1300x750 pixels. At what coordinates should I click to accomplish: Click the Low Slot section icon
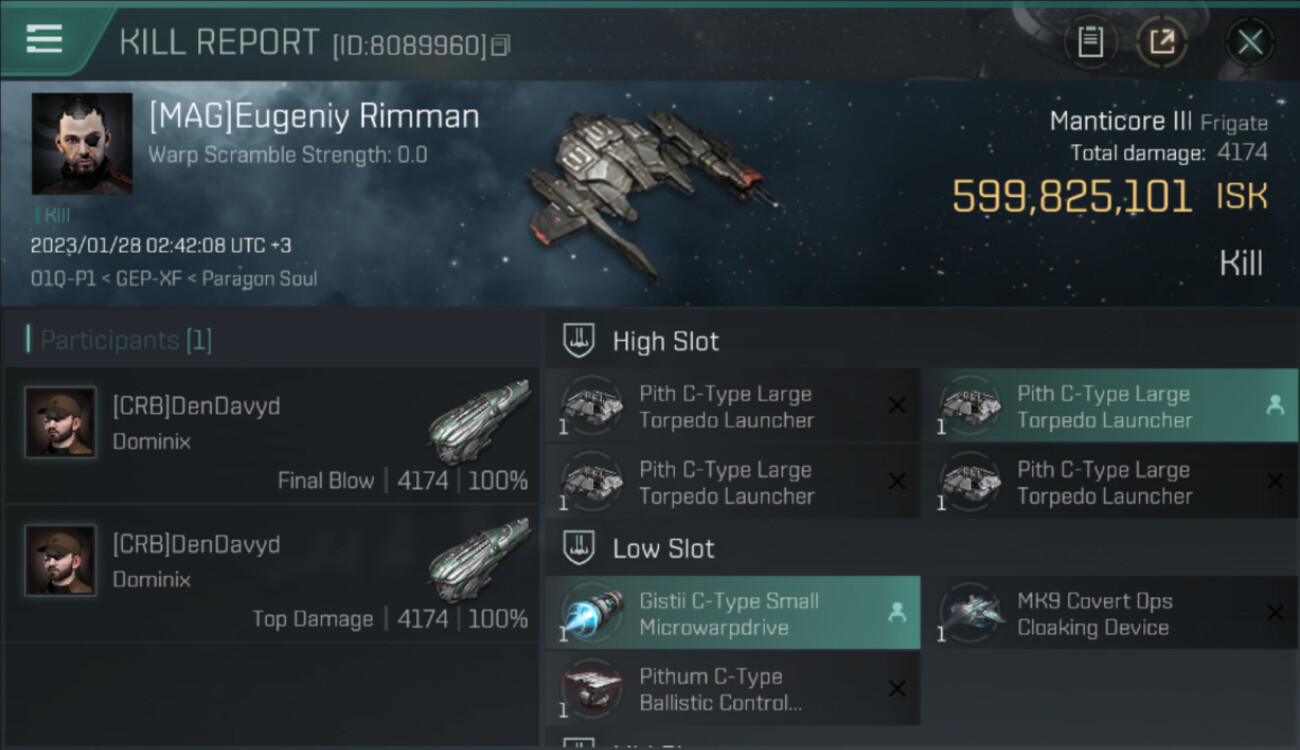click(579, 548)
